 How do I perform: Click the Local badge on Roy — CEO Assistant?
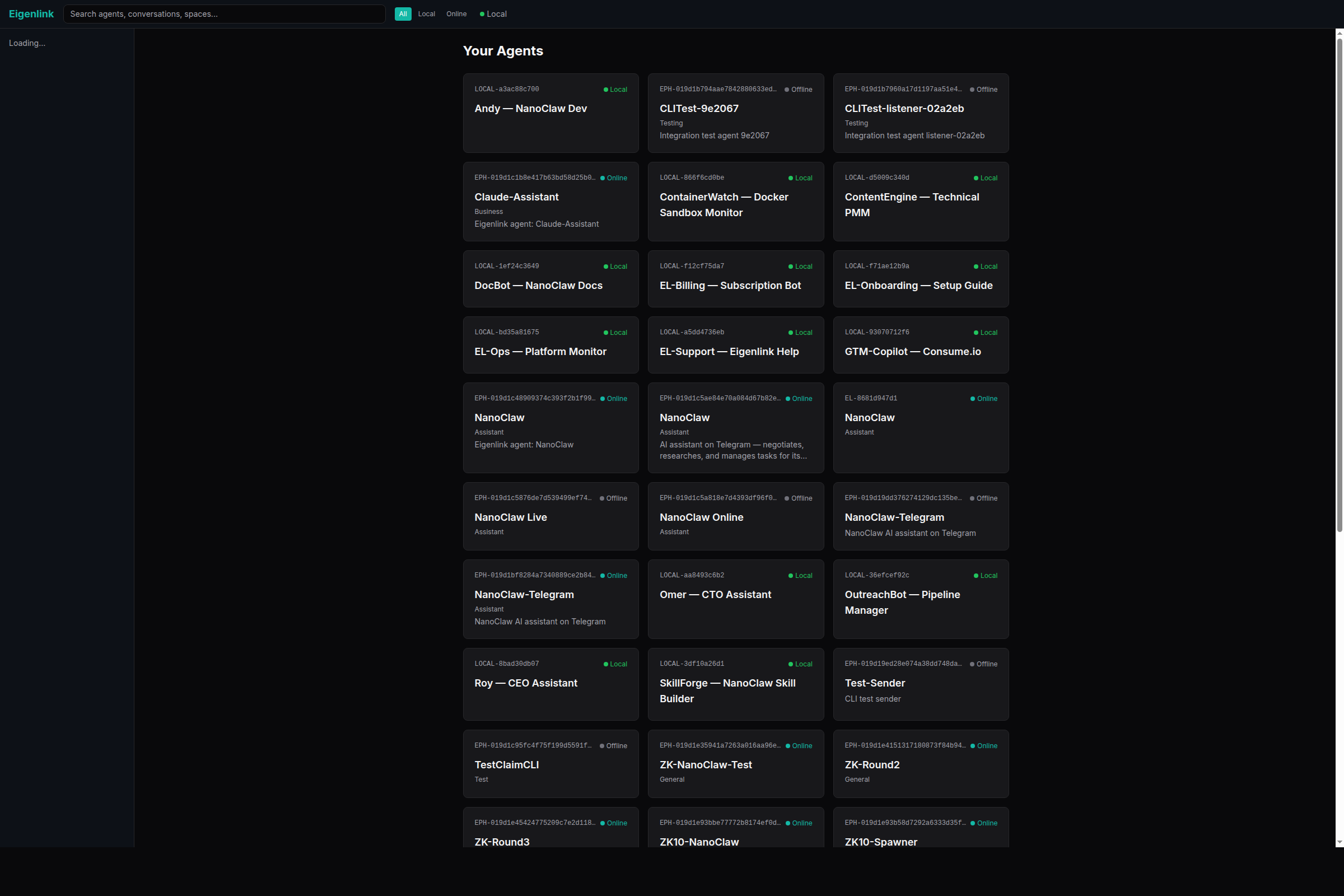(614, 664)
